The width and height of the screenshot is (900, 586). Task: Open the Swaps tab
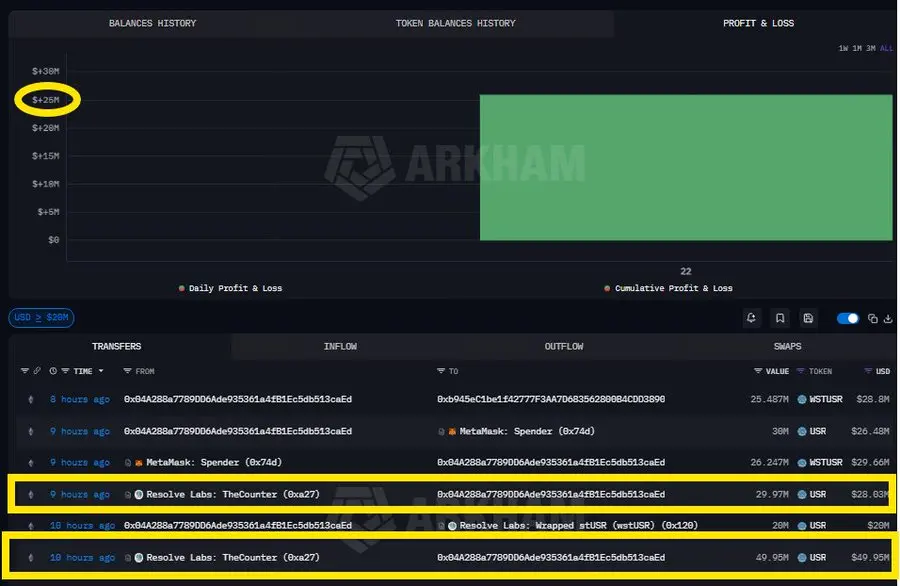pos(788,346)
